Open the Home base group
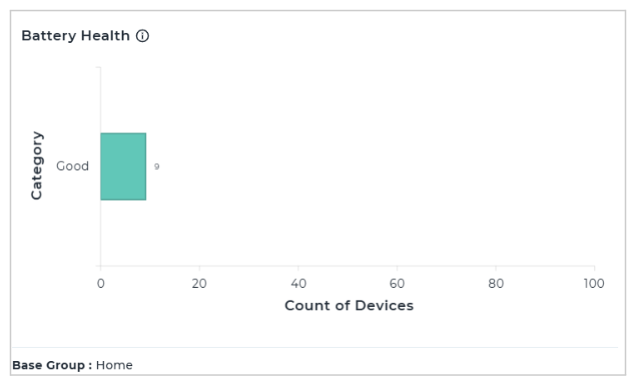Screen dimensions: 637x382 [114, 365]
